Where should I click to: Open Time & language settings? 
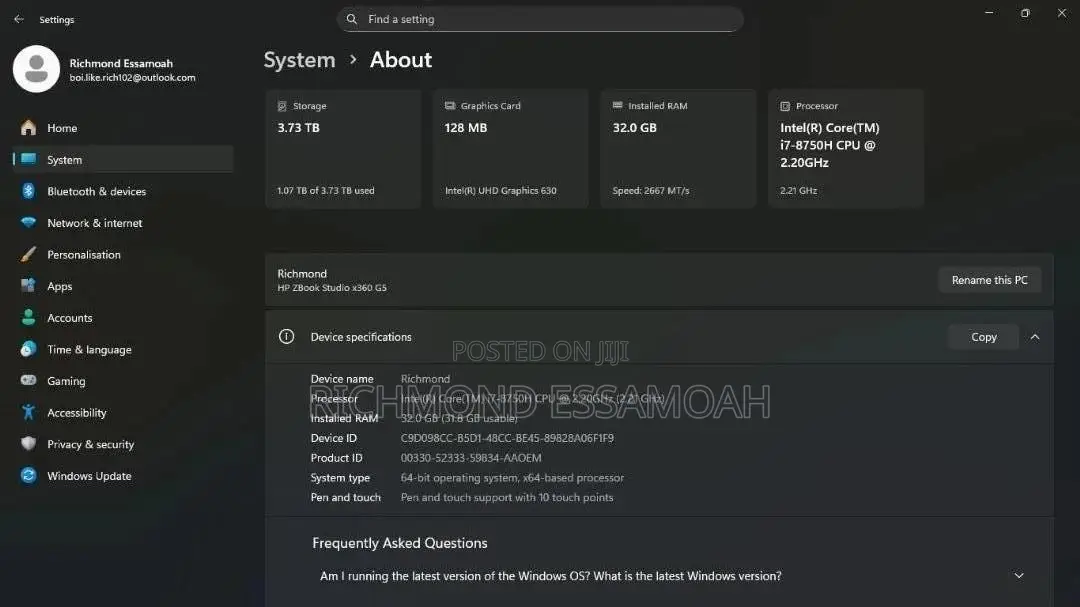click(x=123, y=349)
